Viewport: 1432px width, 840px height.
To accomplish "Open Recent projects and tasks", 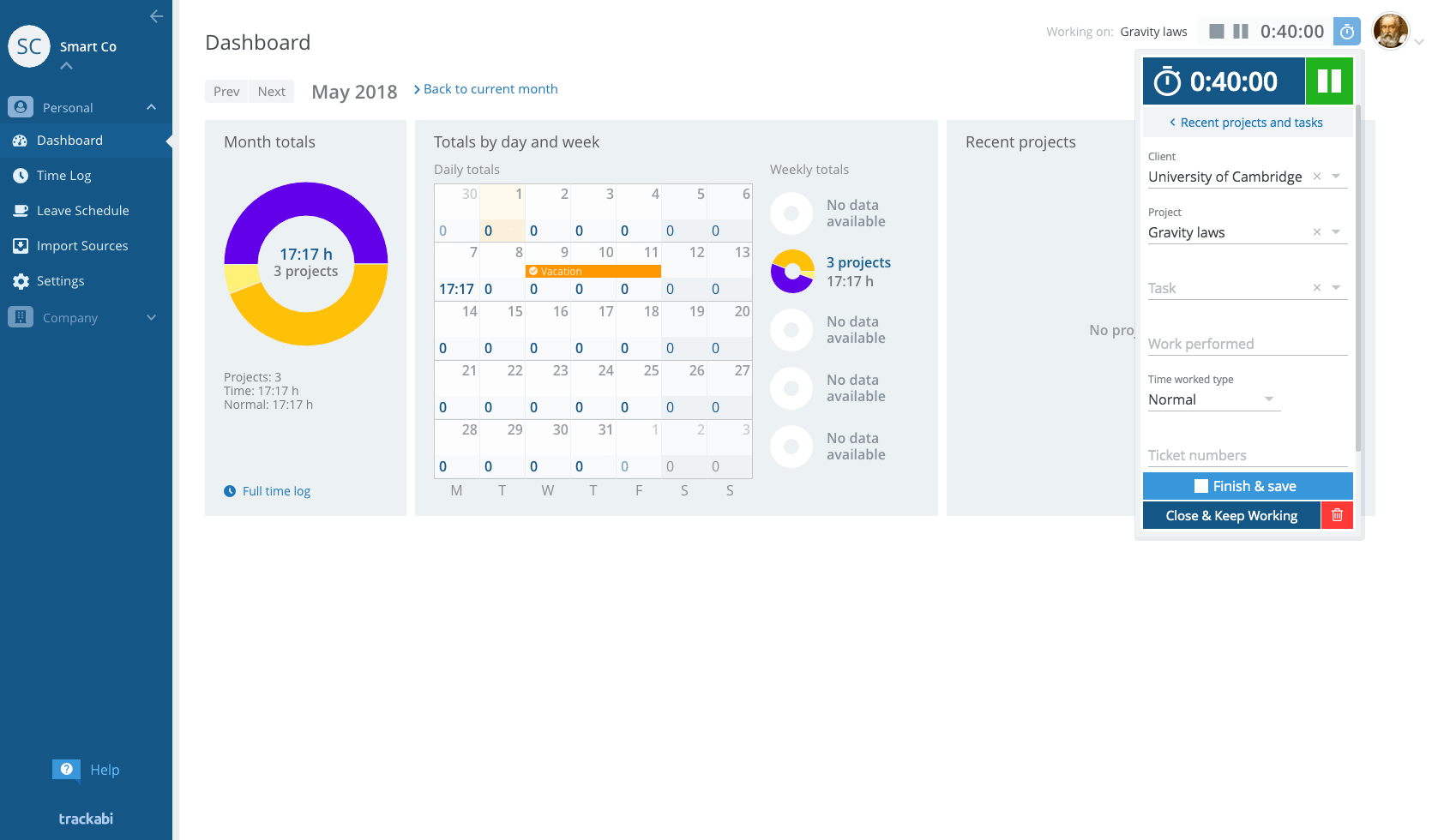I will tap(1248, 123).
